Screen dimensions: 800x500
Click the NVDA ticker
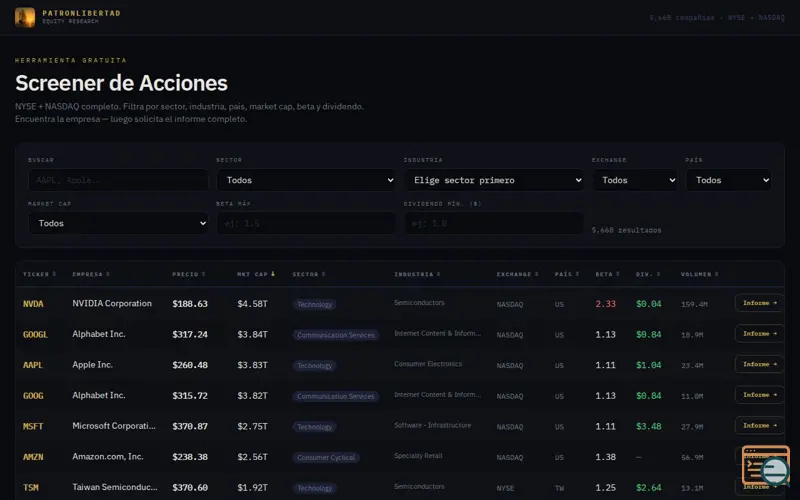[x=33, y=304]
